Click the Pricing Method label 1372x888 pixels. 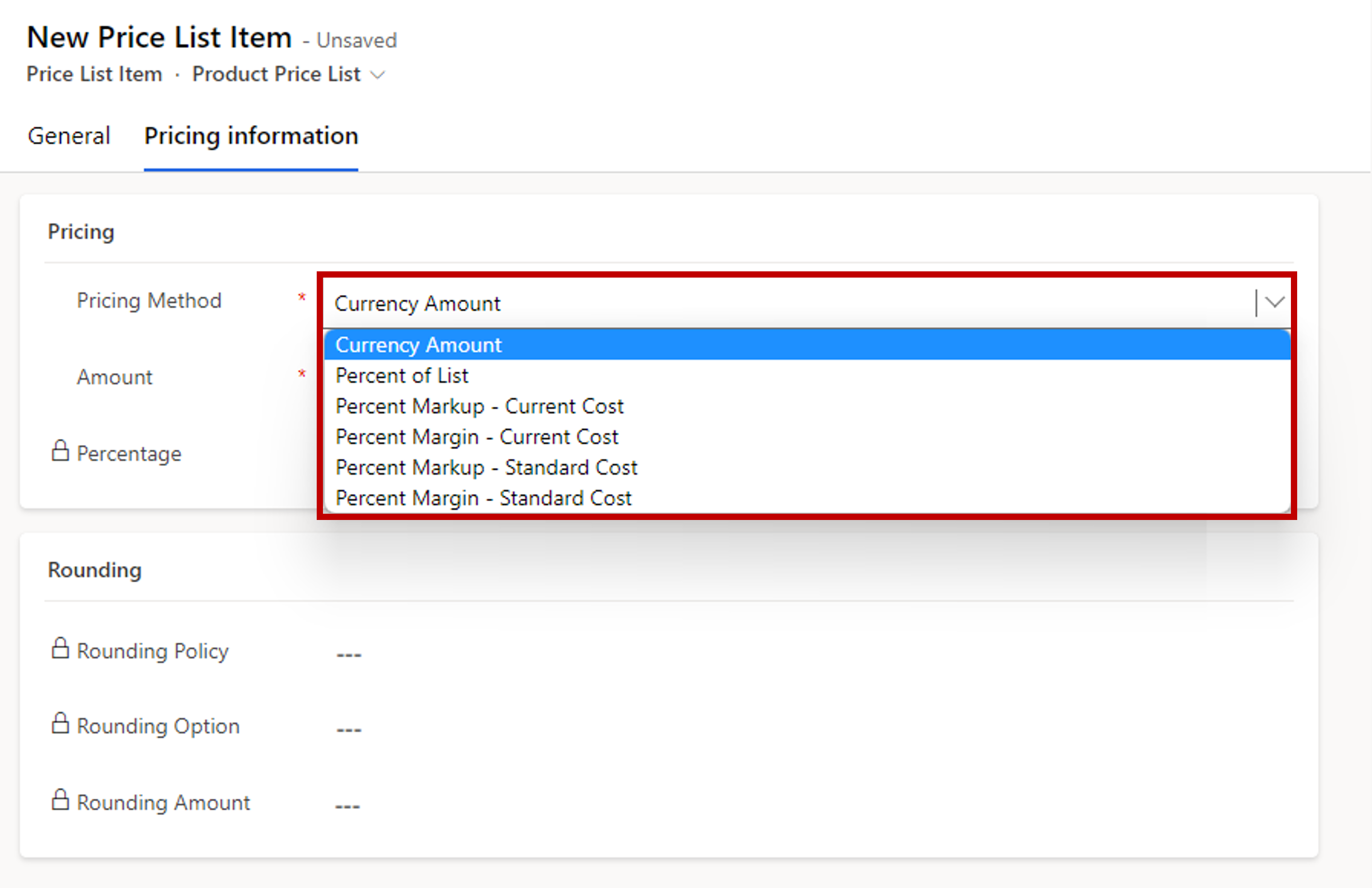[149, 301]
